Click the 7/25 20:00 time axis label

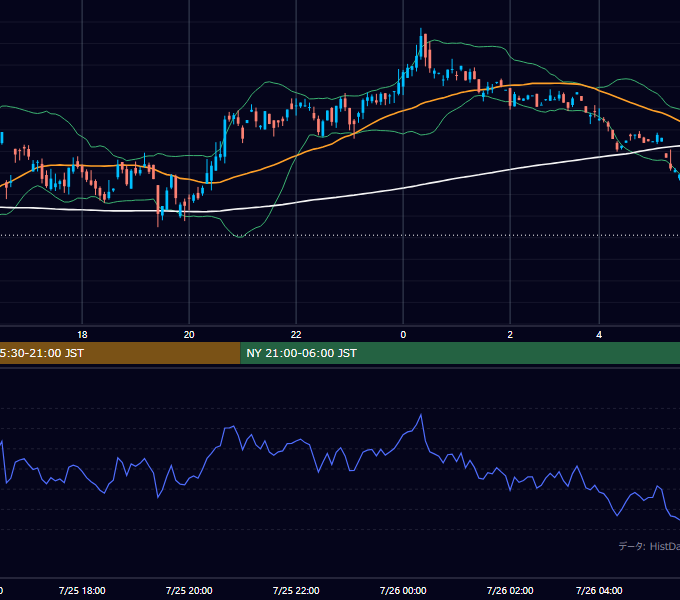189,590
